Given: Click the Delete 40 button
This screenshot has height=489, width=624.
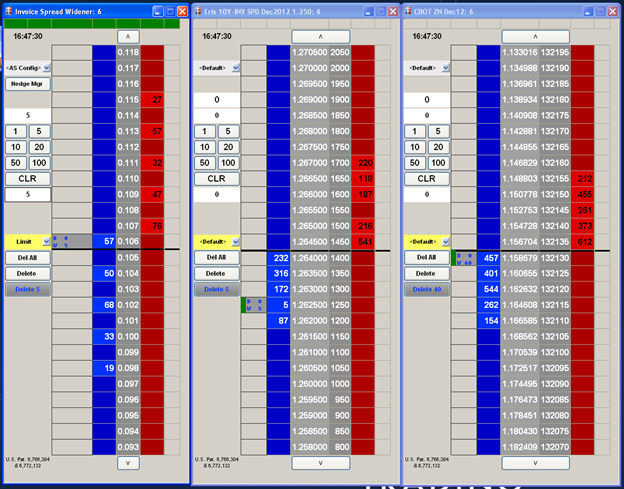Looking at the screenshot, I should tap(427, 289).
